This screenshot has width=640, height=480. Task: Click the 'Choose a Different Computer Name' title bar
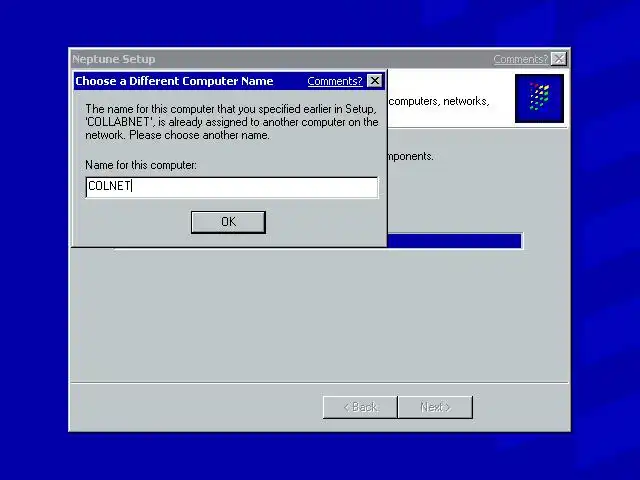230,81
